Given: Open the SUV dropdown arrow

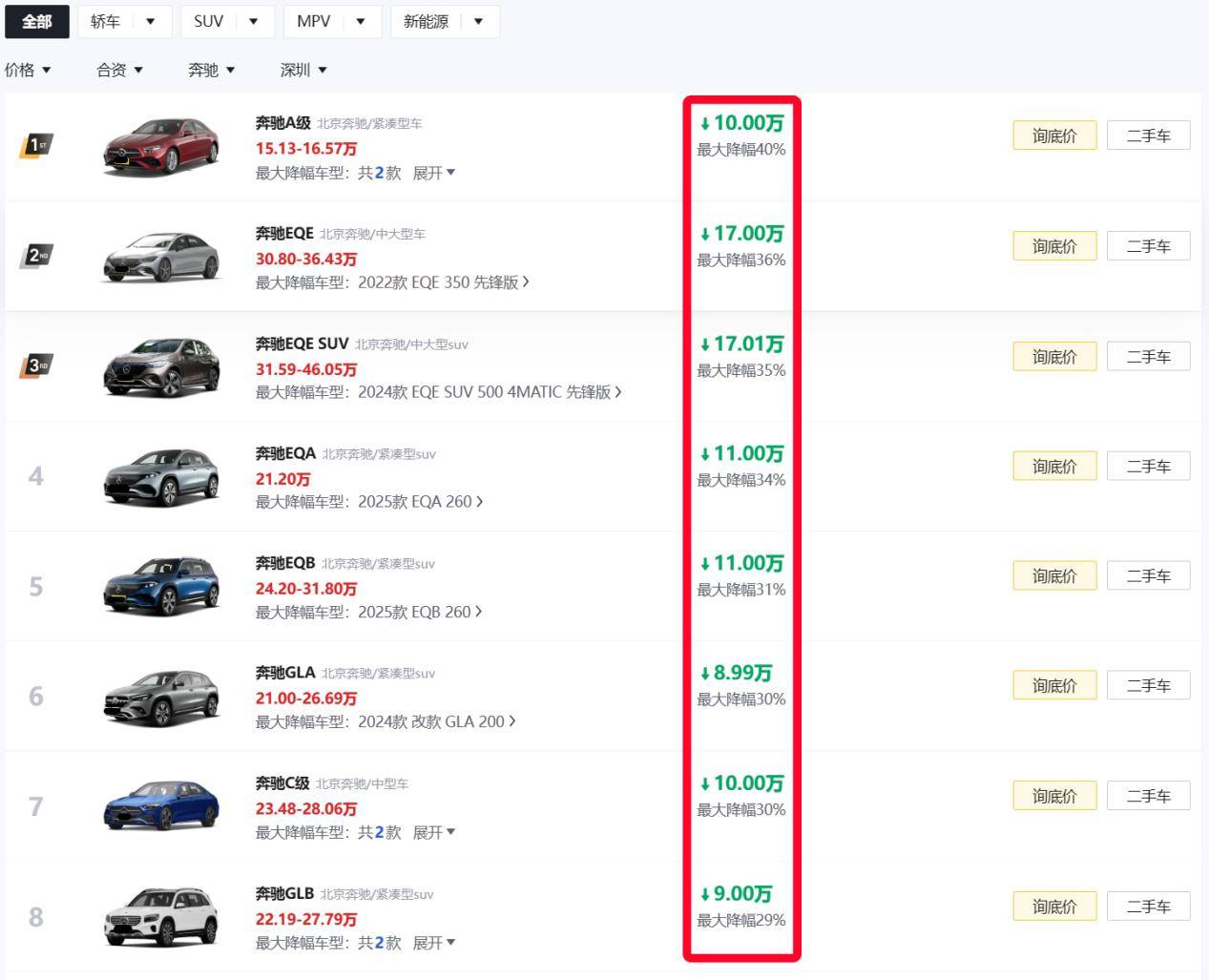Looking at the screenshot, I should pyautogui.click(x=254, y=21).
